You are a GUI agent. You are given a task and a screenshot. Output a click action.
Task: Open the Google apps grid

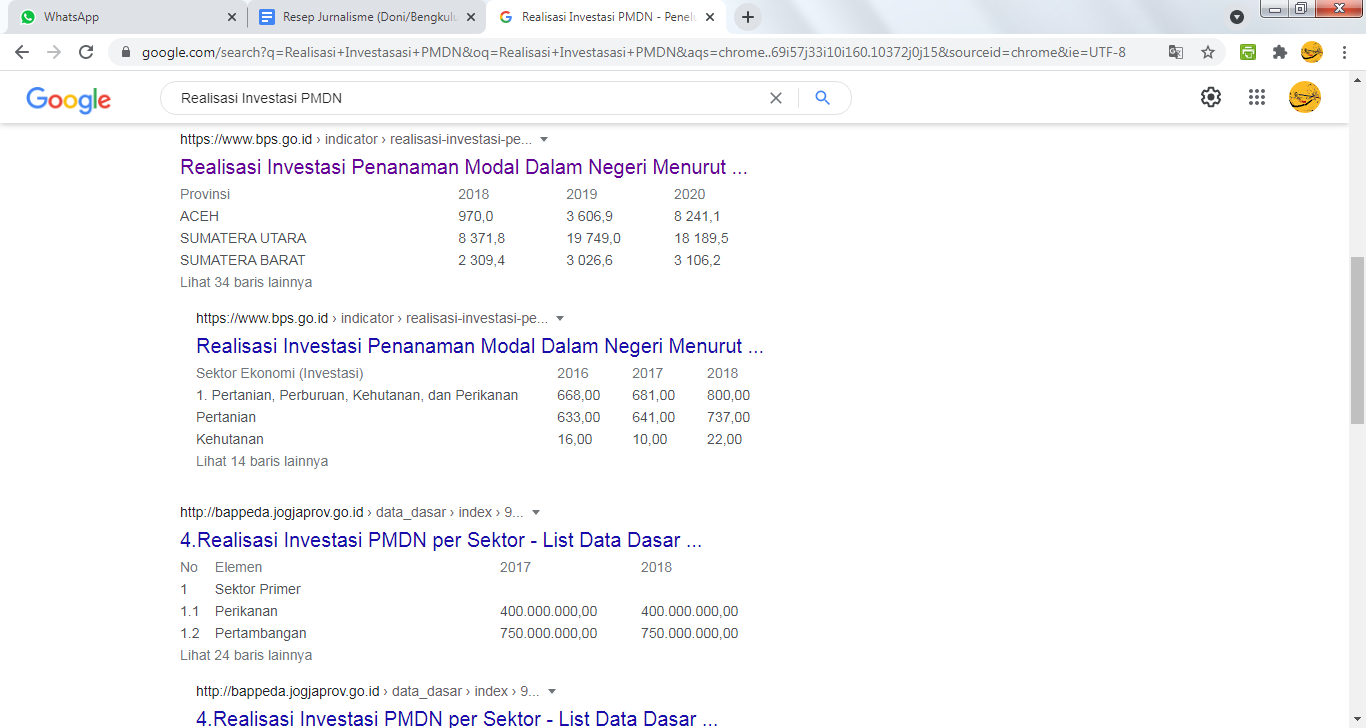(x=1257, y=97)
